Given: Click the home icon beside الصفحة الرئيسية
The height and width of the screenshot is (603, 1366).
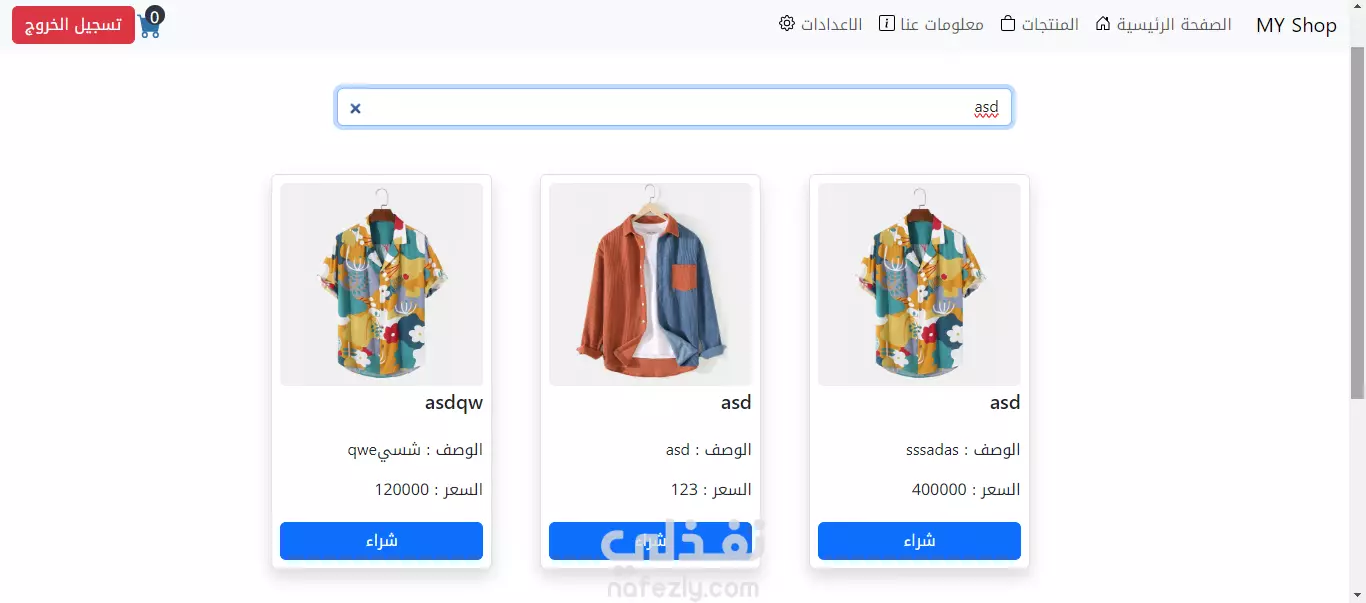Looking at the screenshot, I should [x=1103, y=23].
